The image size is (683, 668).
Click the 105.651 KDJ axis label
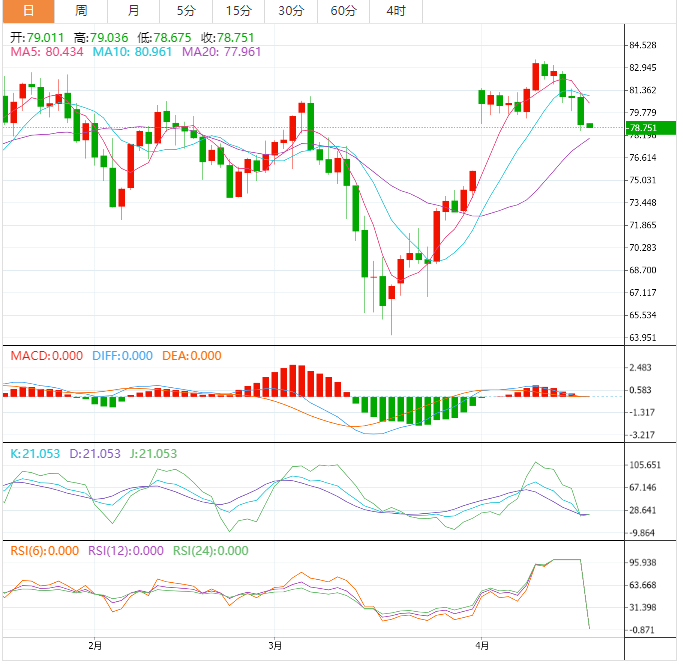pyautogui.click(x=645, y=465)
